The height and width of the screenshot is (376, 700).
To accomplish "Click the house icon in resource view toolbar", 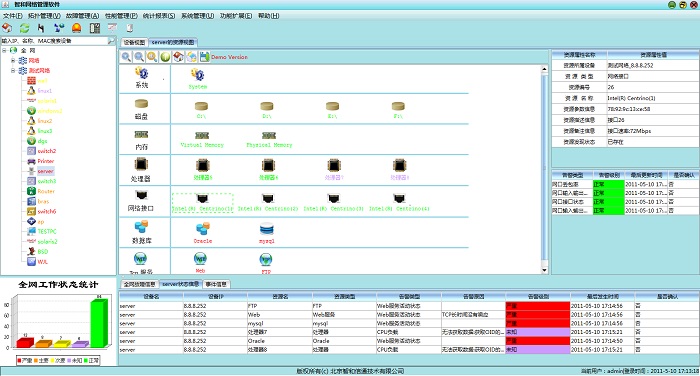I will (x=178, y=57).
